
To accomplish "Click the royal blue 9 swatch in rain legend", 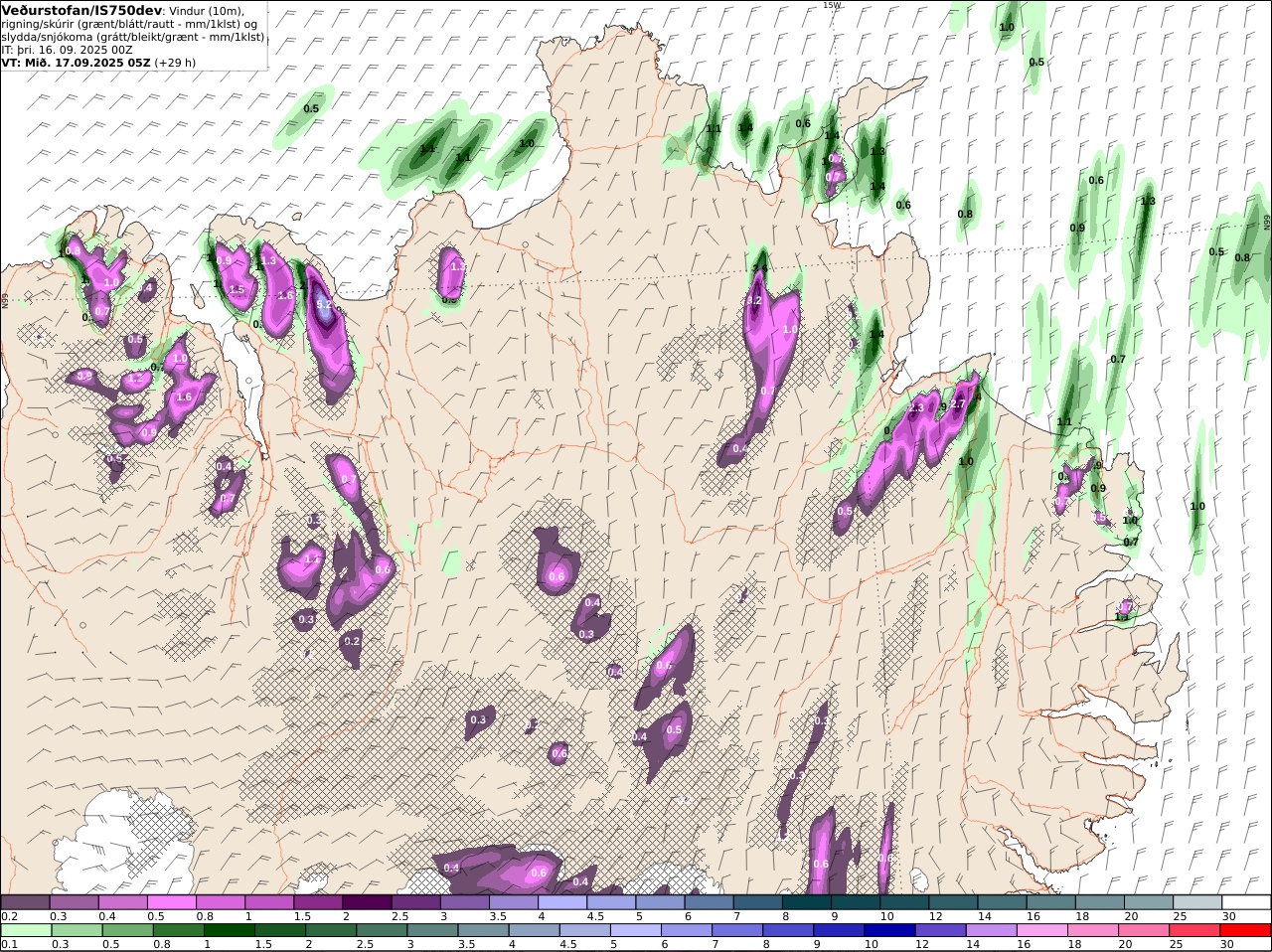I will tap(839, 930).
